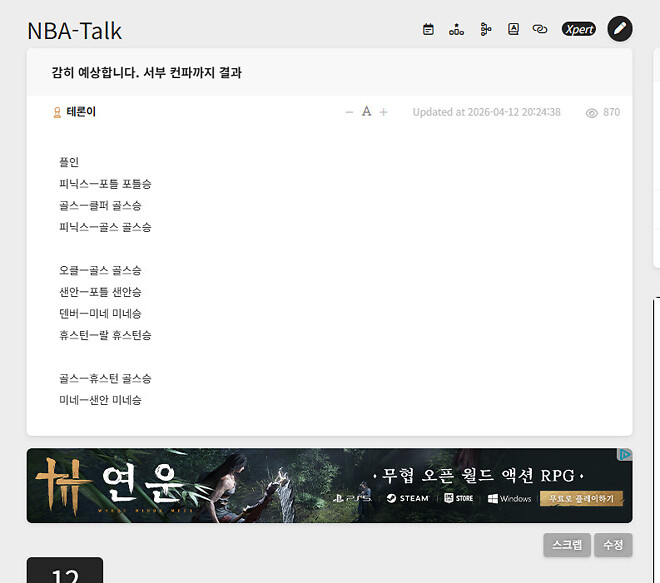Increase font size with plus icon
This screenshot has height=583, width=660.
click(x=383, y=112)
